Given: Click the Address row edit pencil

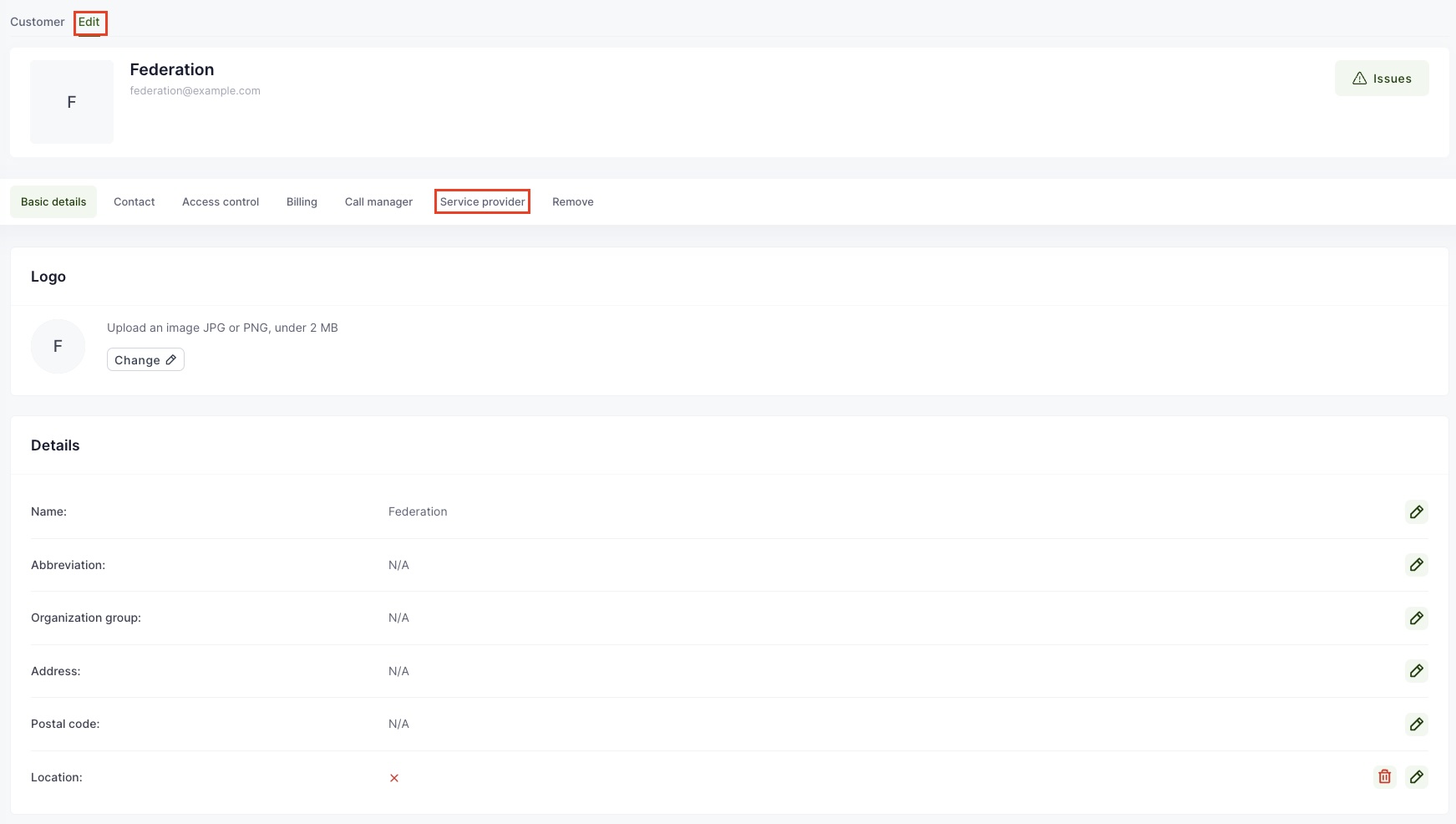Looking at the screenshot, I should click(1416, 671).
